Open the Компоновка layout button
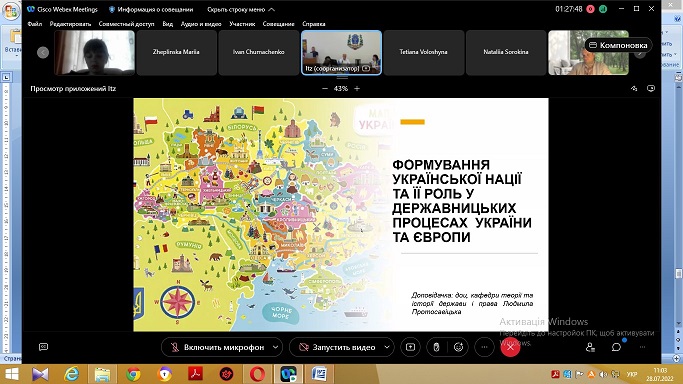This screenshot has height=384, width=683. click(x=618, y=45)
